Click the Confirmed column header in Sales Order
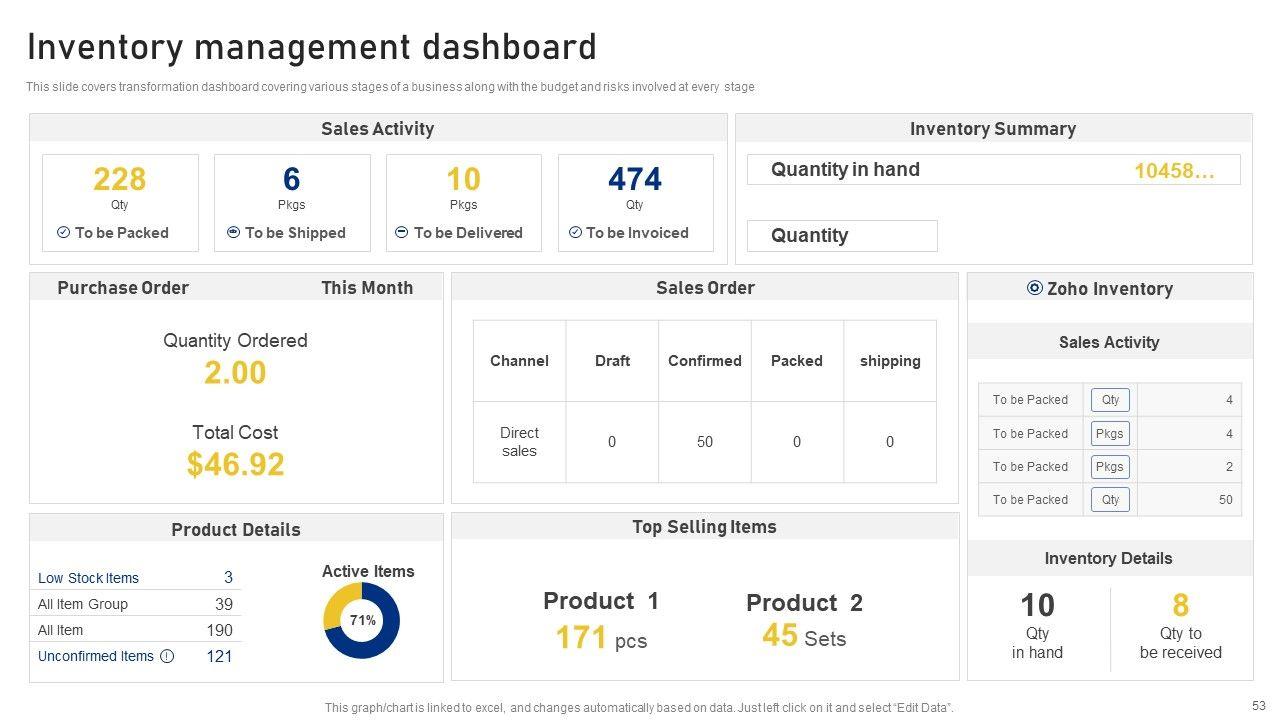The image size is (1280, 720). (705, 361)
